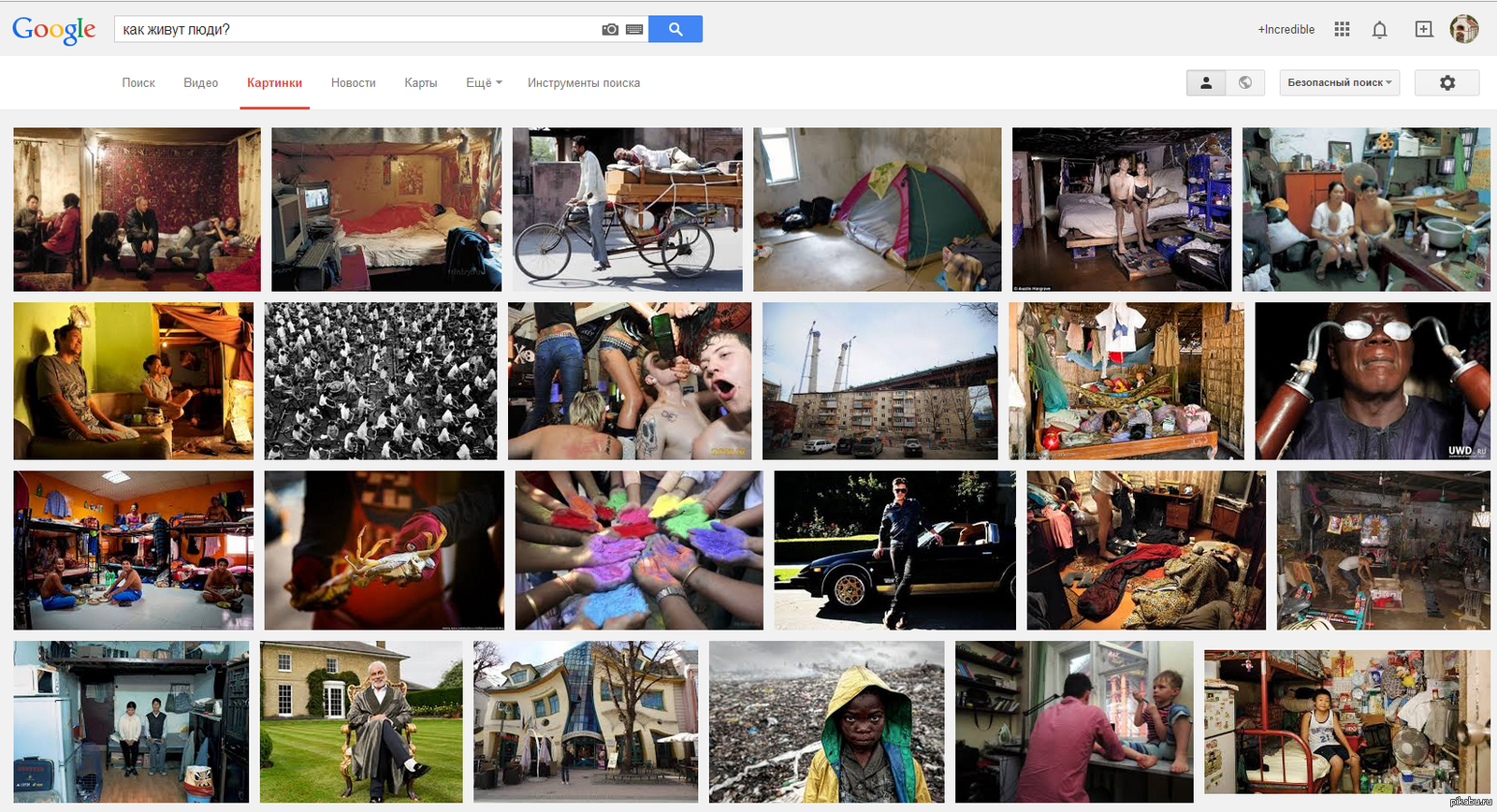Viewport: 1497px width, 812px height.
Task: Open the colorful powder hands thumbnail
Action: (638, 550)
